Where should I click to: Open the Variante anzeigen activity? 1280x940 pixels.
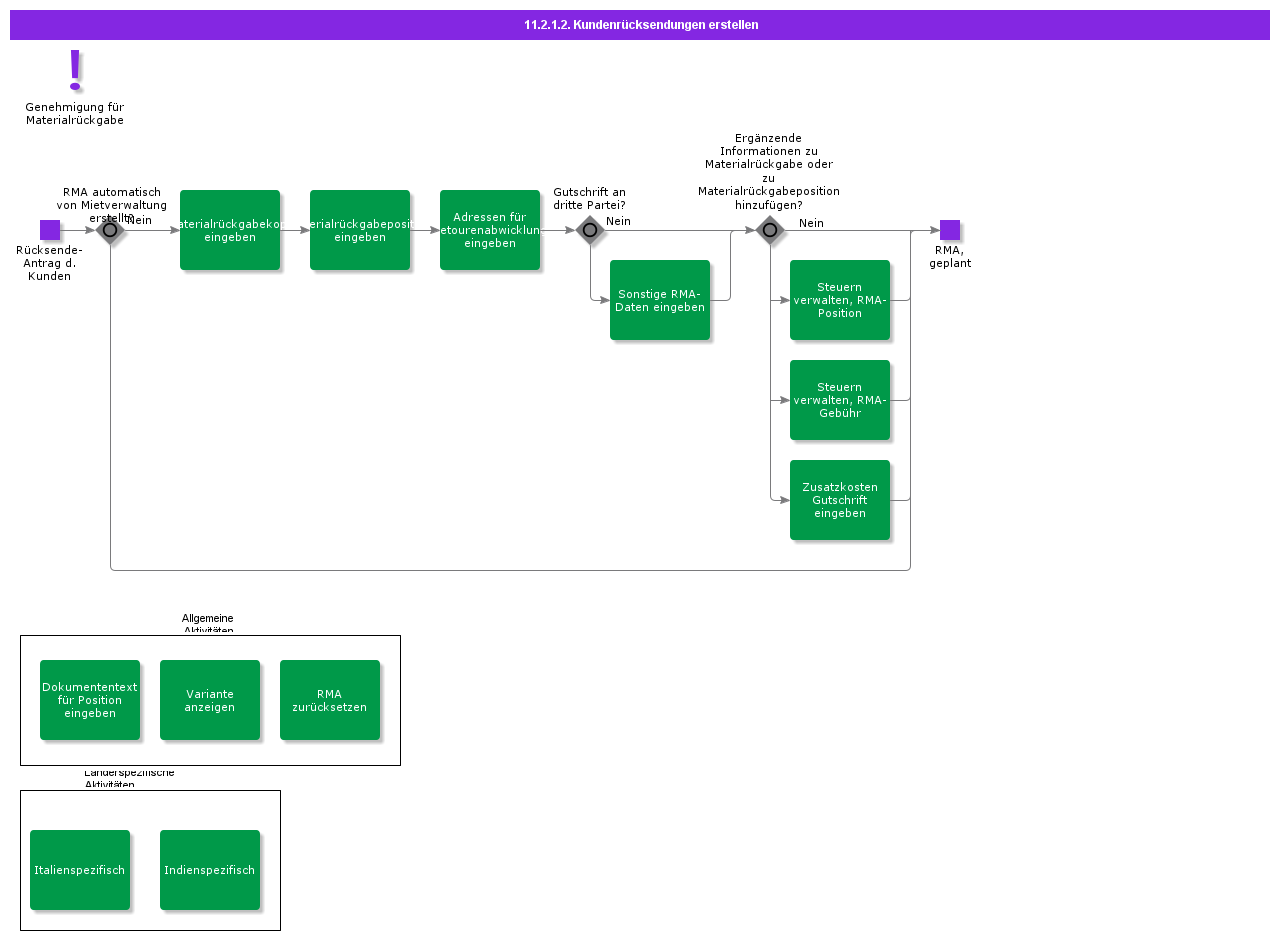pos(210,700)
